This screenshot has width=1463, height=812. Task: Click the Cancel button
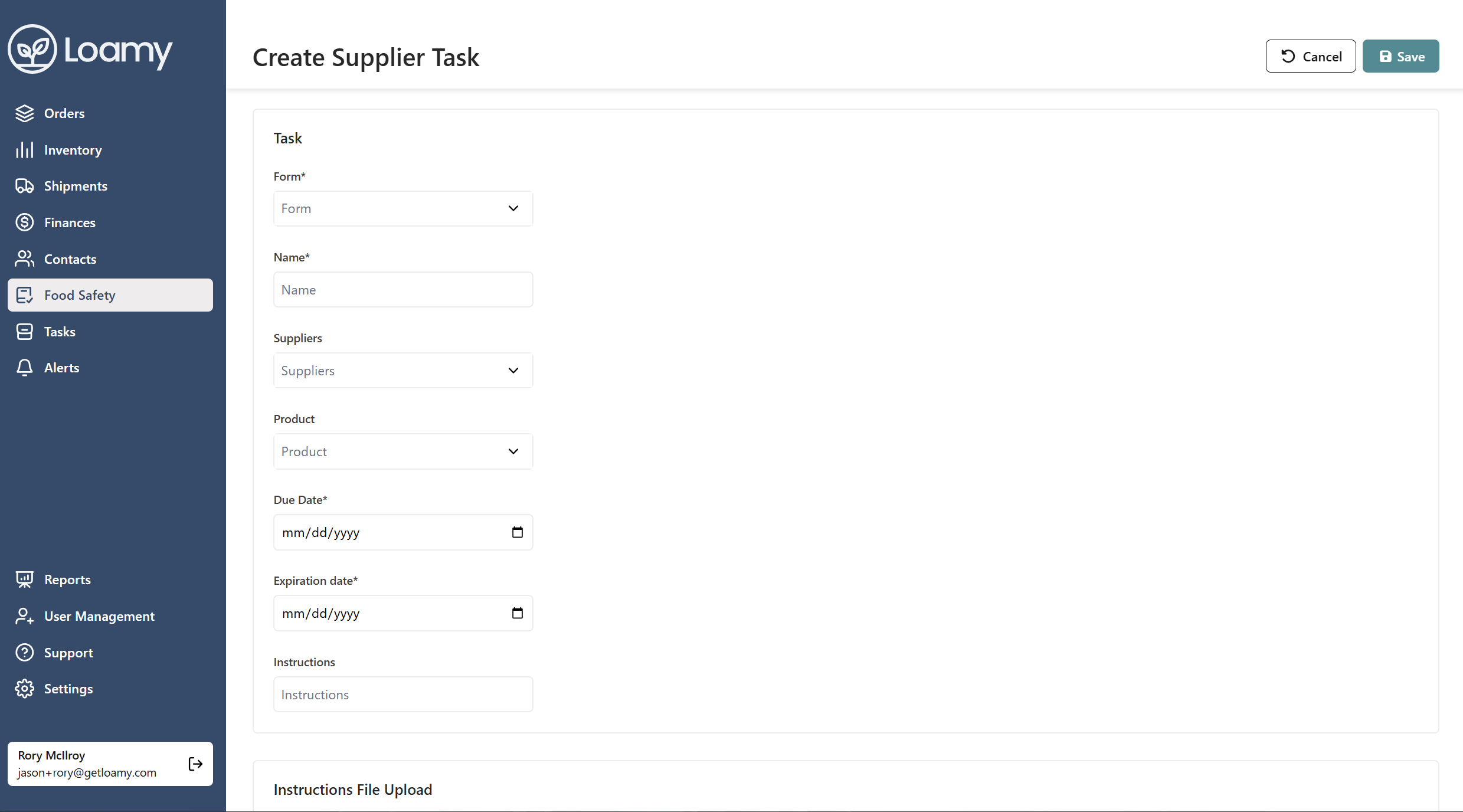pos(1310,57)
